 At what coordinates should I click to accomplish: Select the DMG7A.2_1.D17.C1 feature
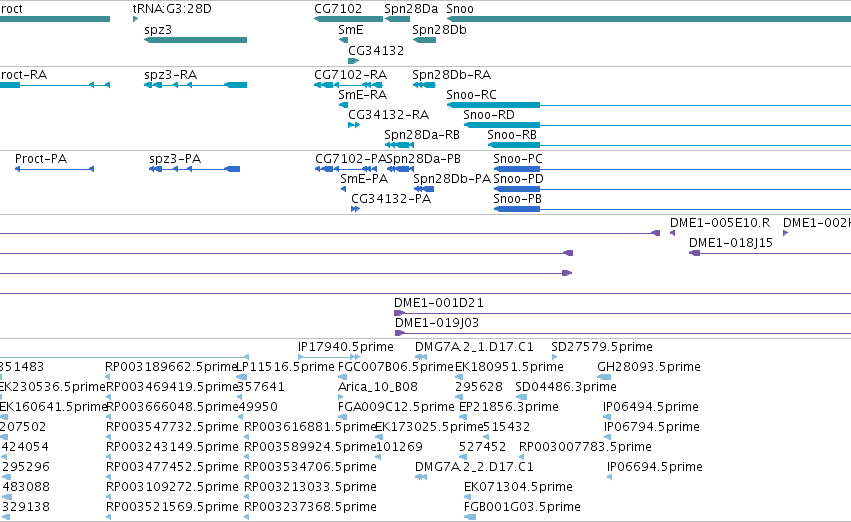point(421,357)
